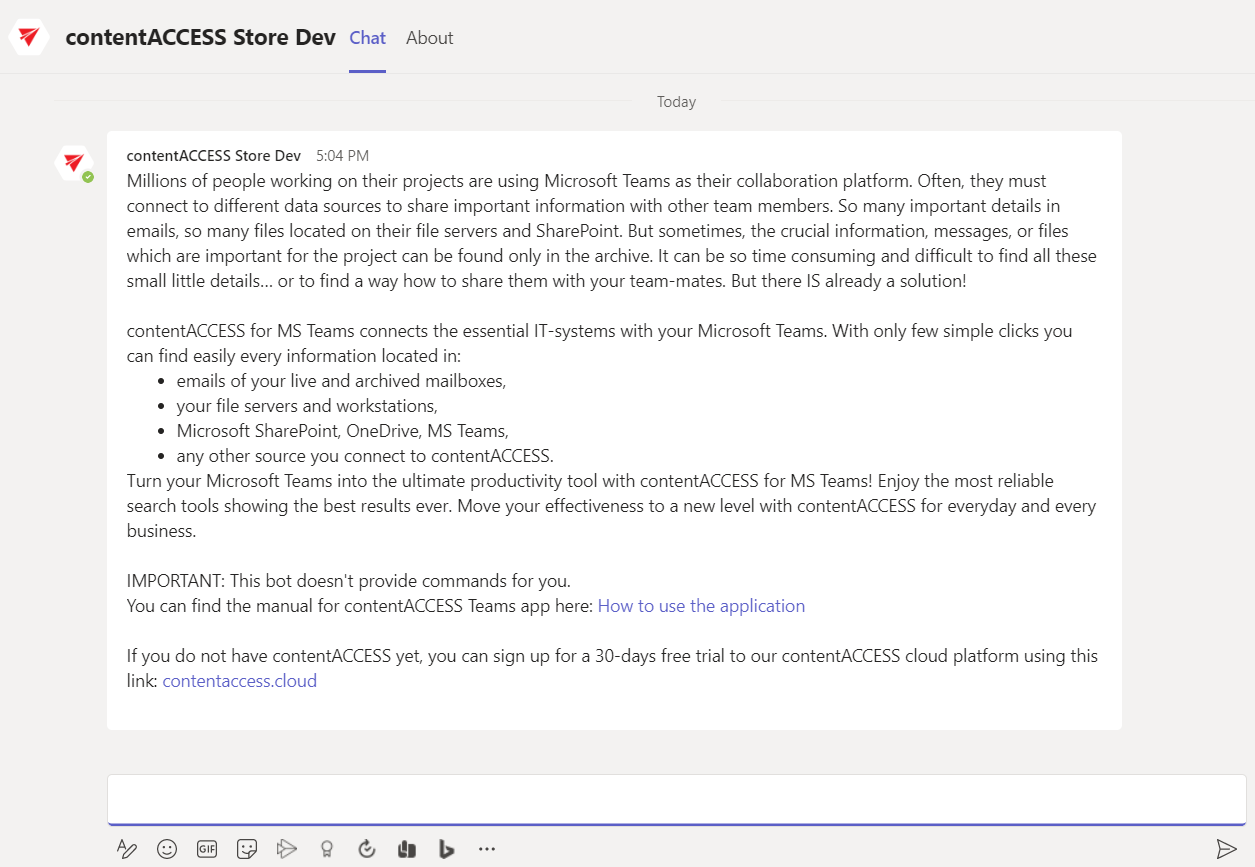Insert a GIF from the toolbar

click(x=207, y=849)
